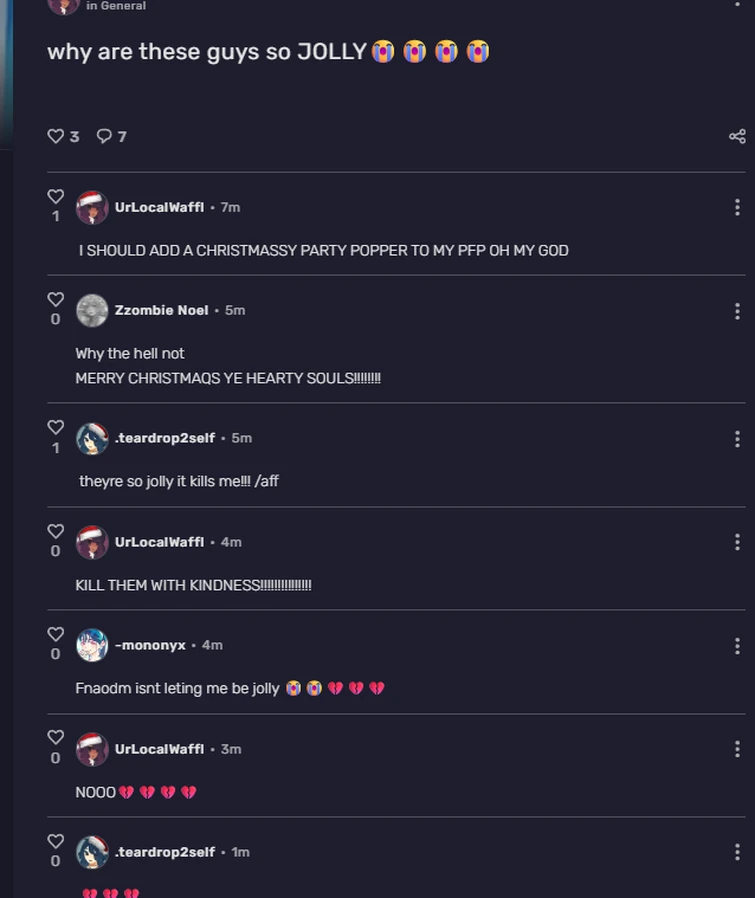Open options menu for UrLocalWaffl's 7m comment

[x=737, y=207]
